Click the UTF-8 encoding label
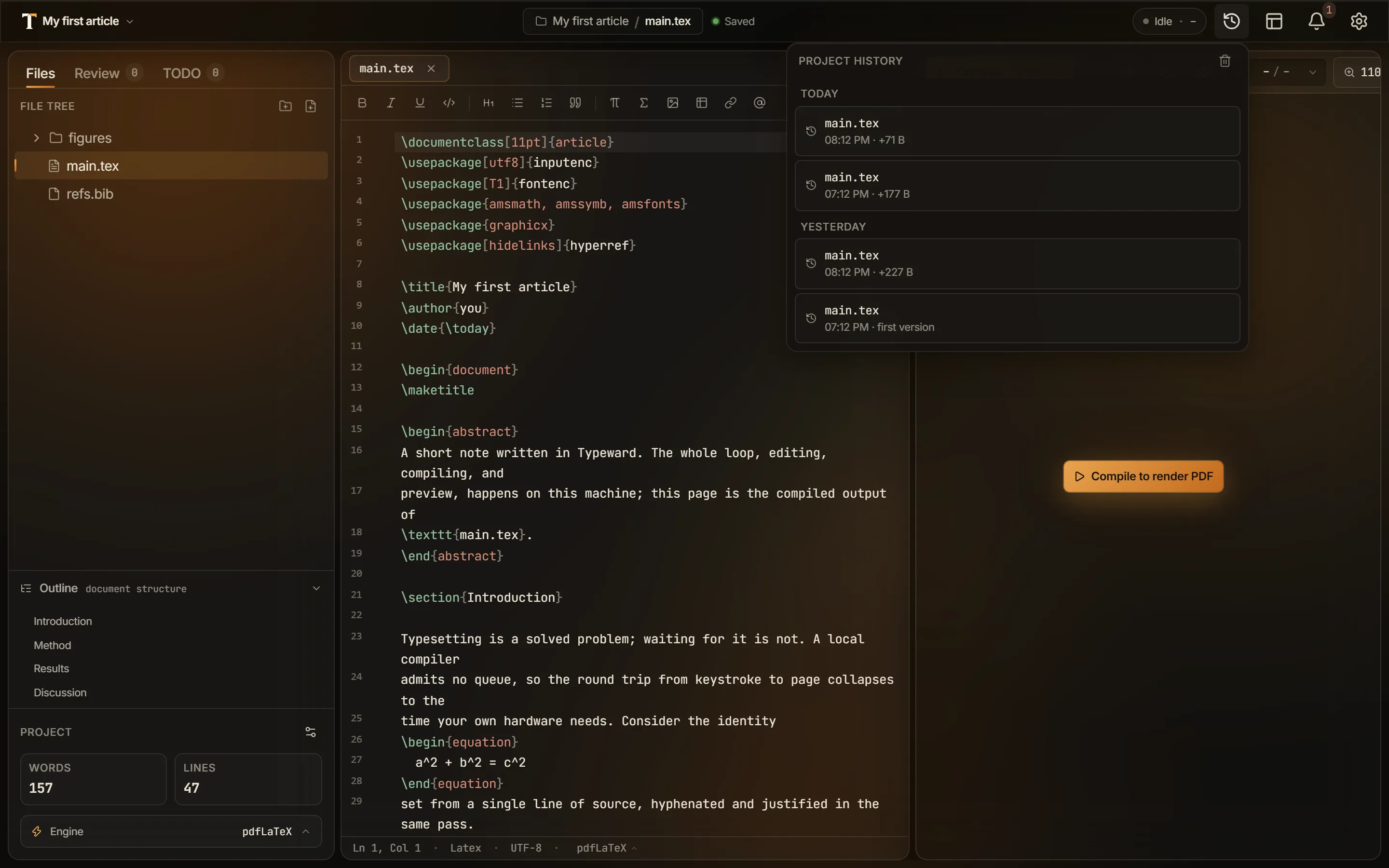 click(x=526, y=848)
